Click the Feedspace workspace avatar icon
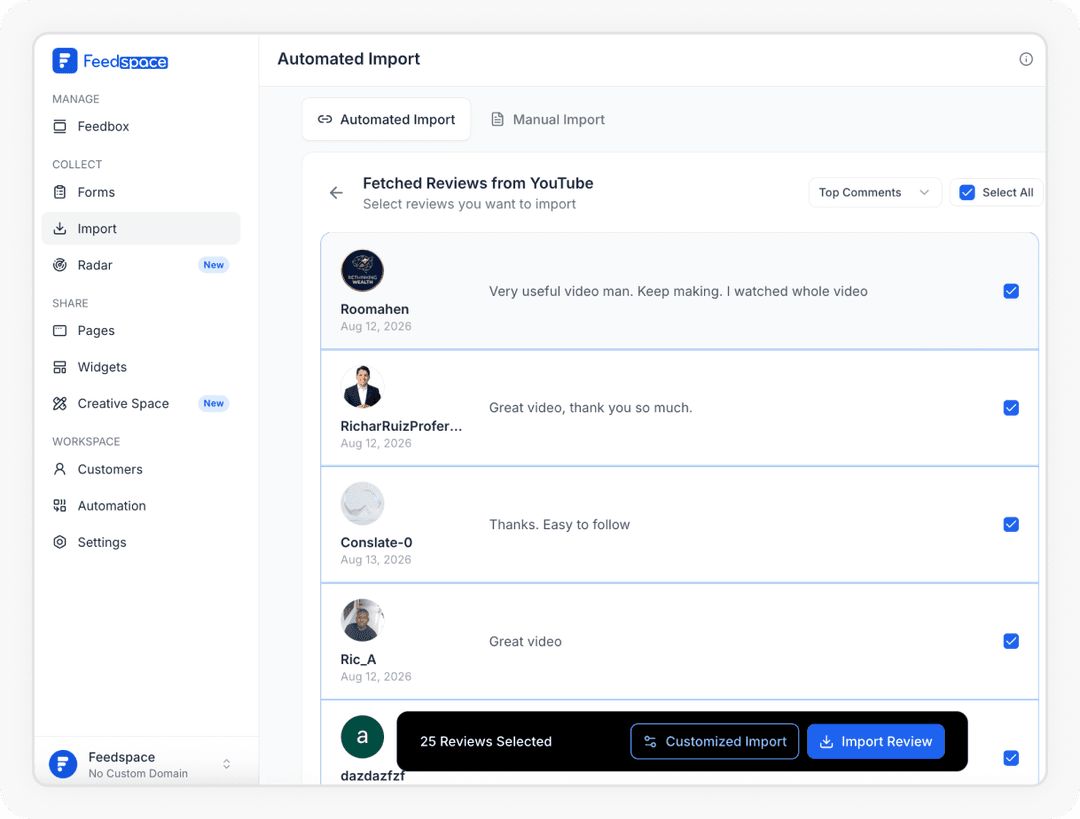This screenshot has width=1080, height=819. click(63, 764)
